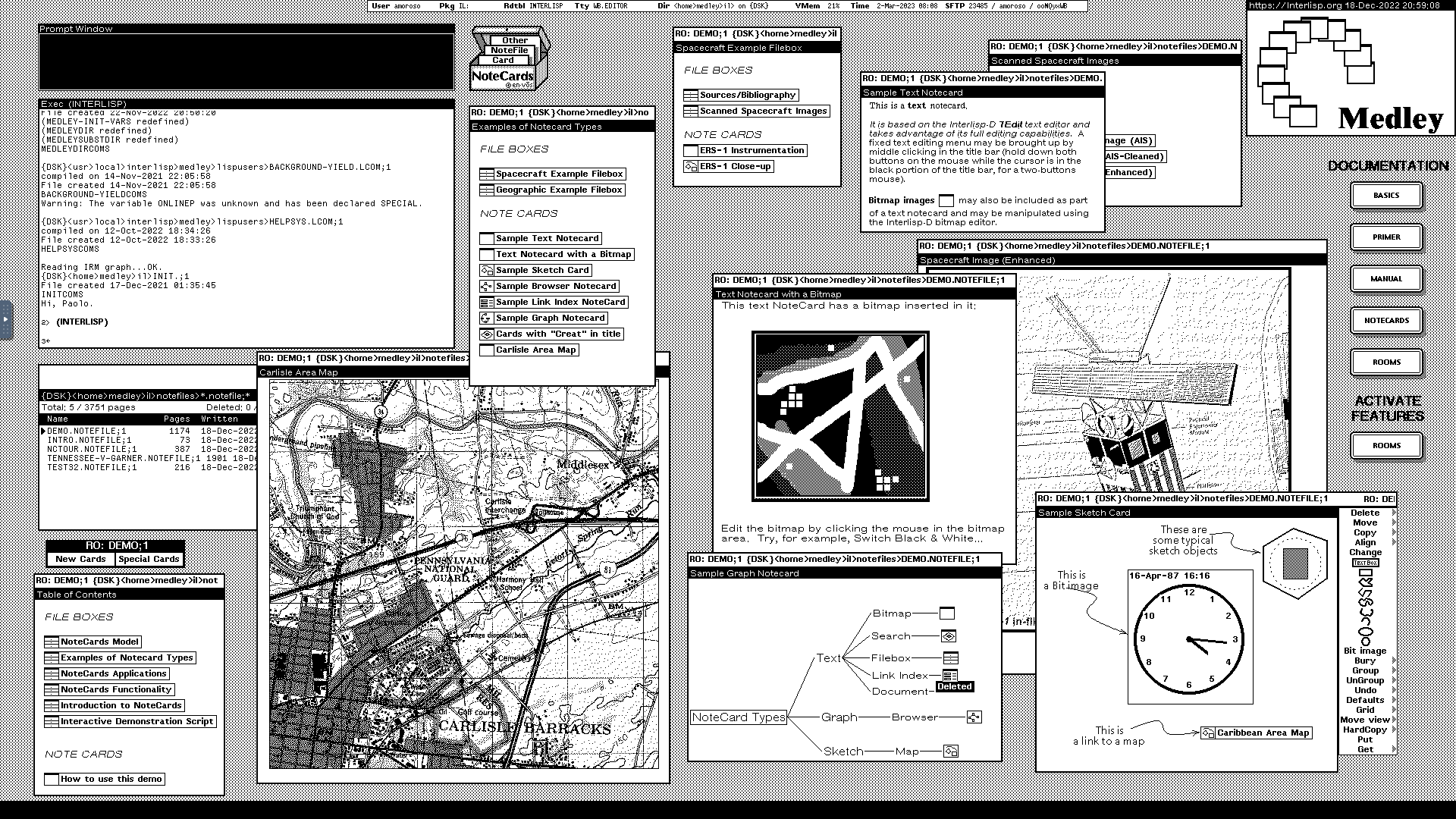Expand the Move view submenu arrow
The width and height of the screenshot is (1456, 819).
tap(1394, 720)
